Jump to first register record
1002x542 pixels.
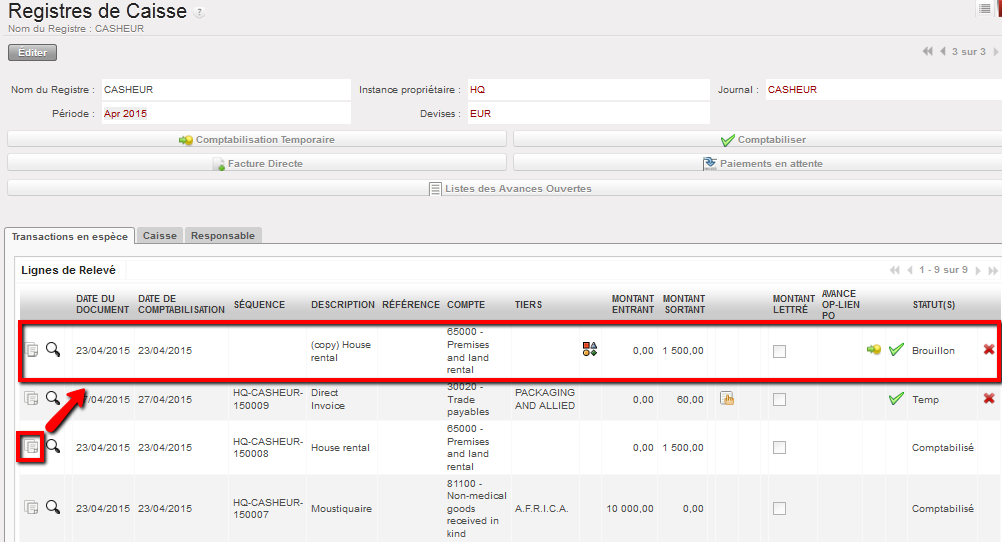tap(928, 52)
